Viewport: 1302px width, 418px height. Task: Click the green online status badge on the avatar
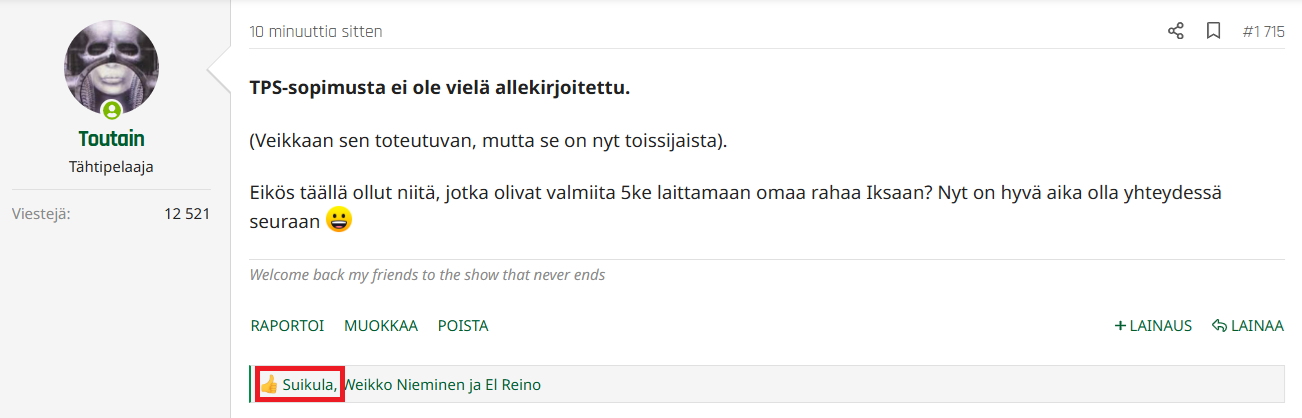[112, 110]
